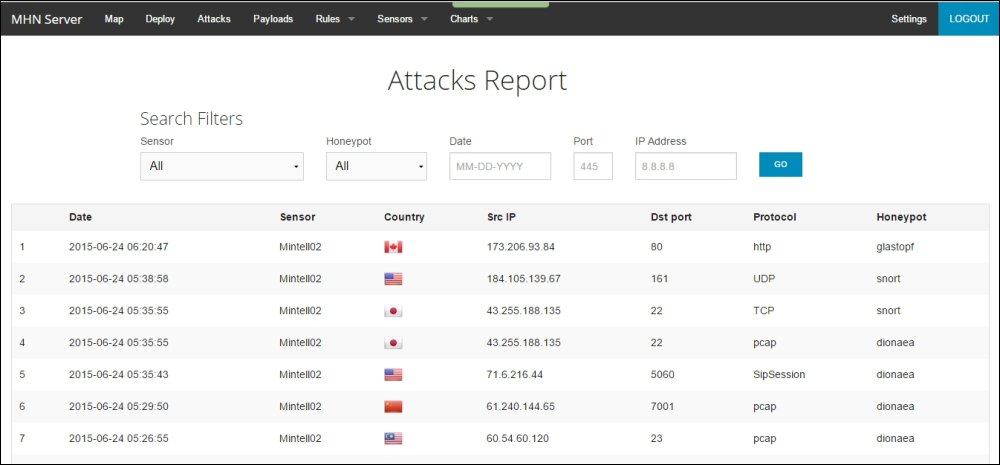
Task: Click source IP 60.54.60.120
Action: point(518,438)
